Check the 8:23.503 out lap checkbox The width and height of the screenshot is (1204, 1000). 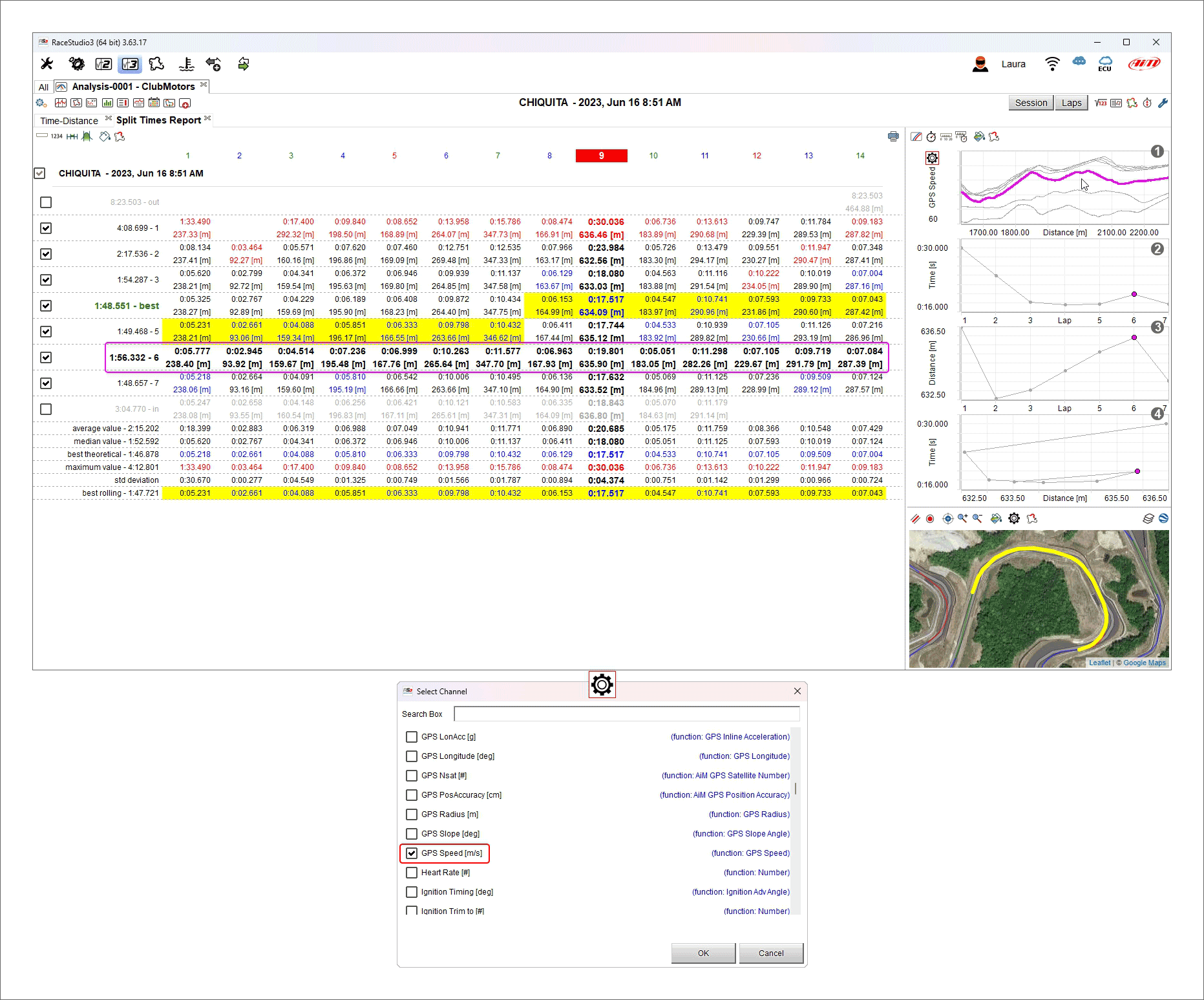point(46,202)
